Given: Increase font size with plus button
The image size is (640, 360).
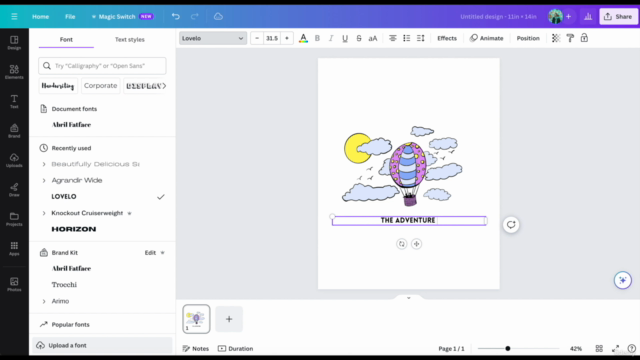Looking at the screenshot, I should [287, 38].
